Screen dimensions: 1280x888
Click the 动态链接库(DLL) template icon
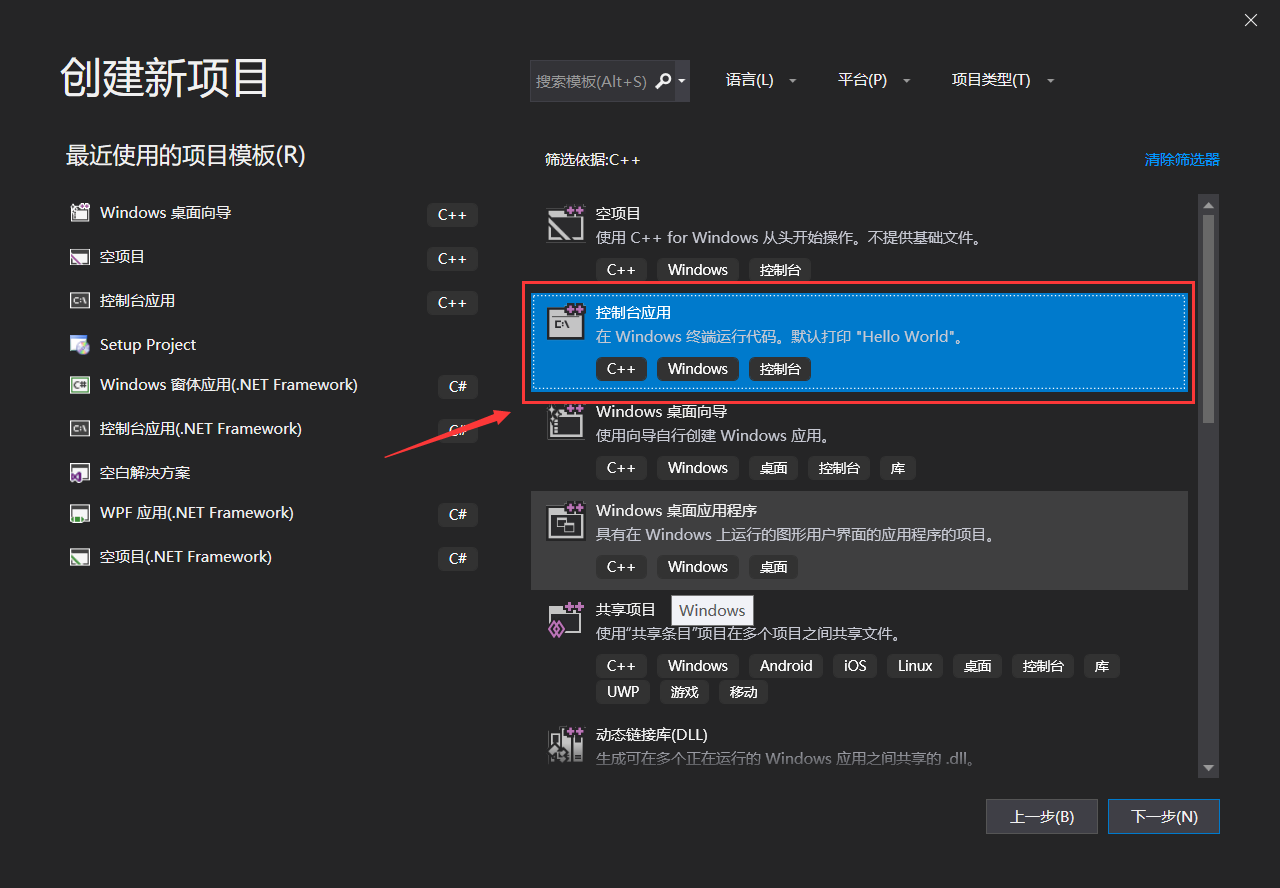point(566,745)
